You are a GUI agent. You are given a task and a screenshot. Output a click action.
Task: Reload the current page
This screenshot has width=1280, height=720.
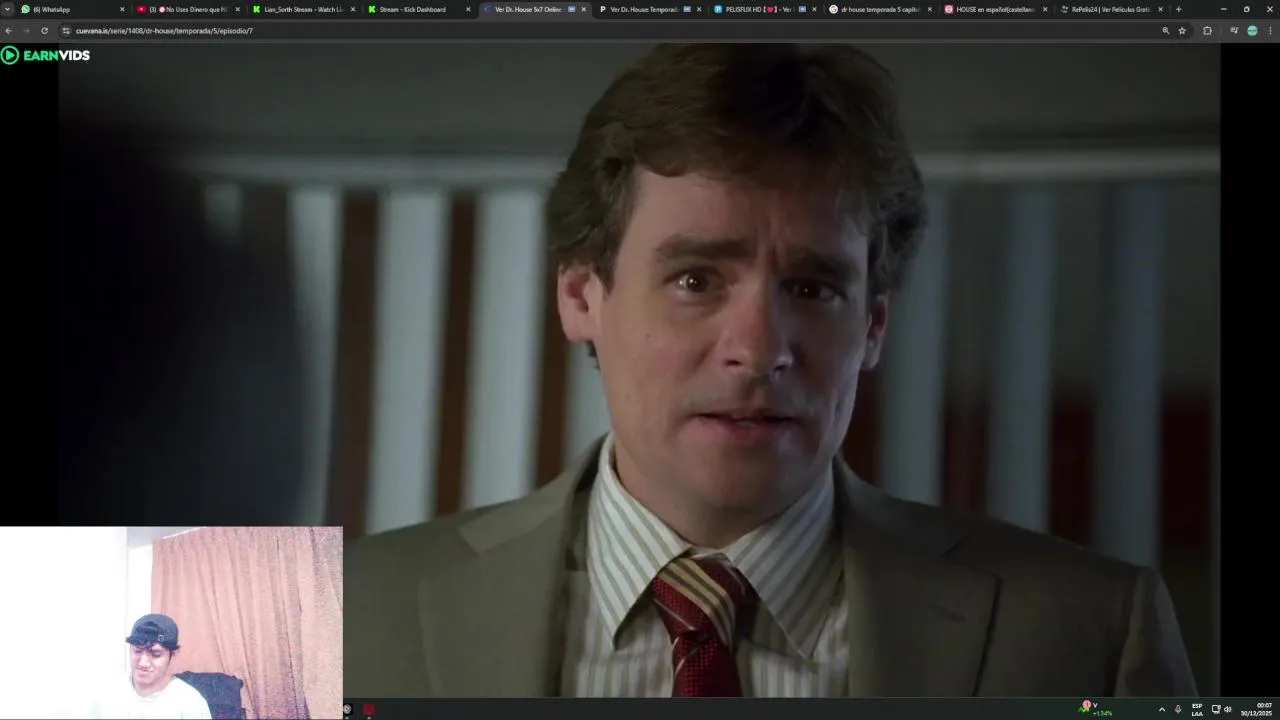[x=44, y=31]
